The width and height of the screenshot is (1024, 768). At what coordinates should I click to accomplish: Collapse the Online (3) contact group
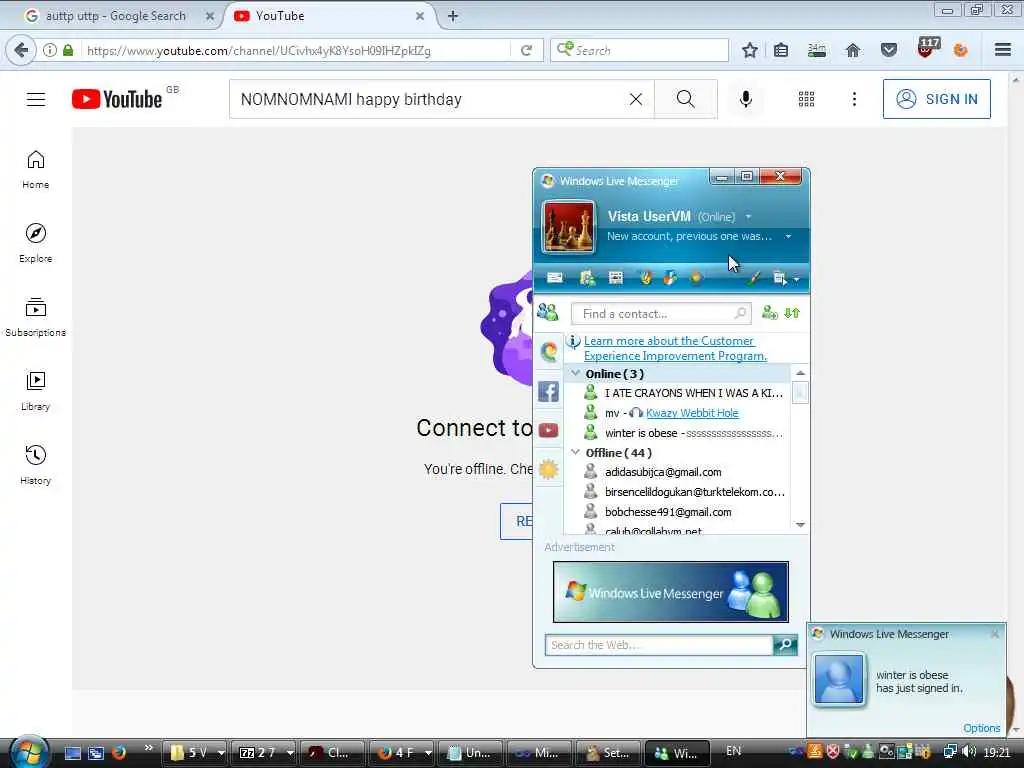point(575,373)
